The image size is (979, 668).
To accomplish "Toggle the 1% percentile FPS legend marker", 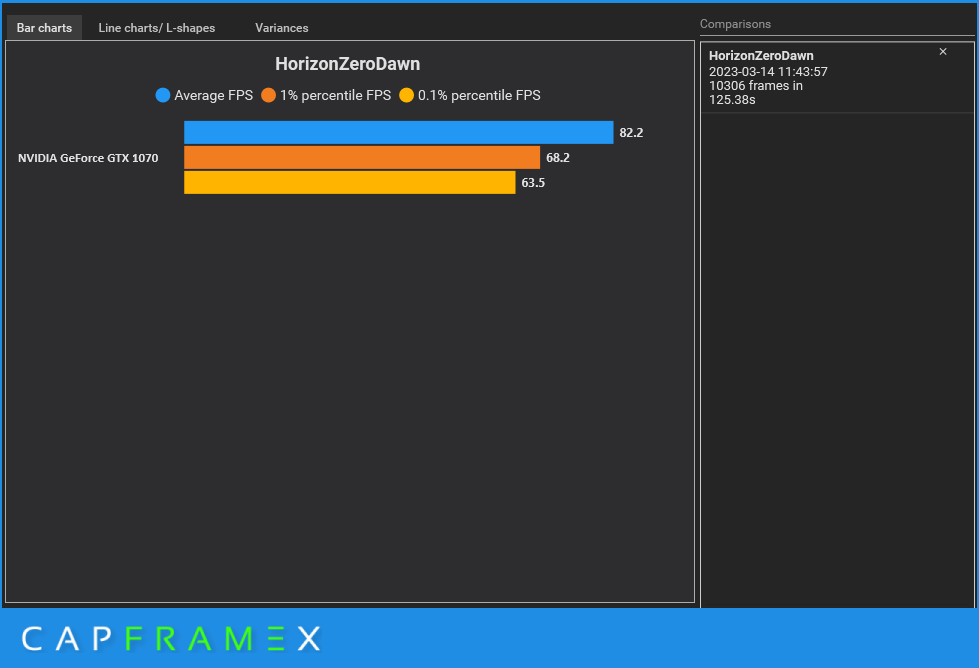I will pos(268,96).
